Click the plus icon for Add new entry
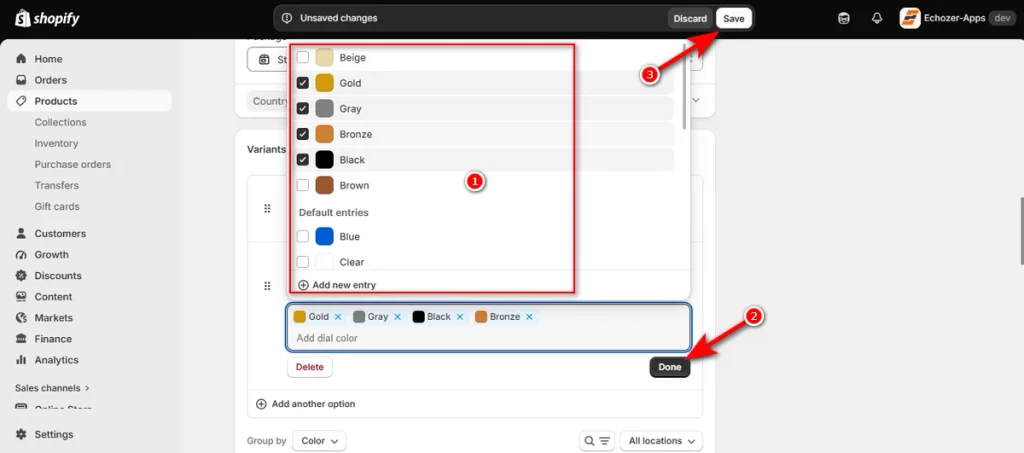Viewport: 1024px width, 453px height. tap(303, 285)
